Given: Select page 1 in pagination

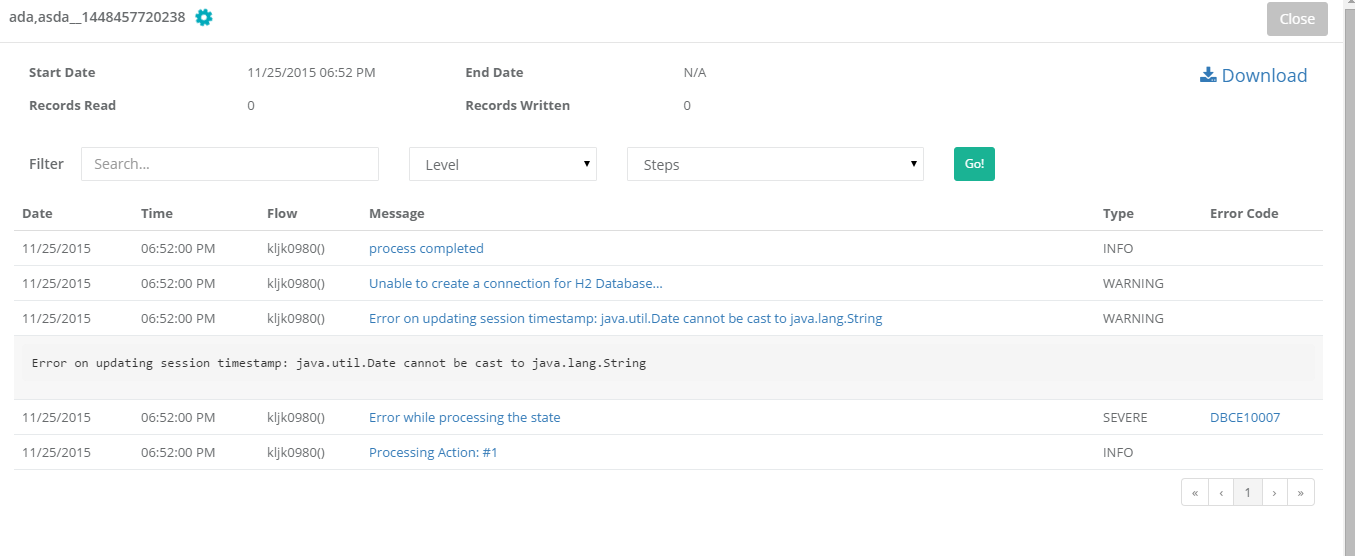Looking at the screenshot, I should pos(1247,492).
